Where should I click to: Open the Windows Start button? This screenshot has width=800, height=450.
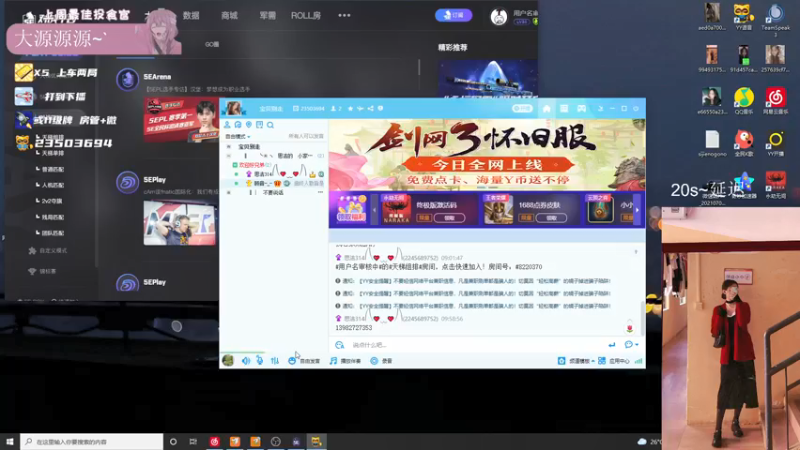point(10,441)
